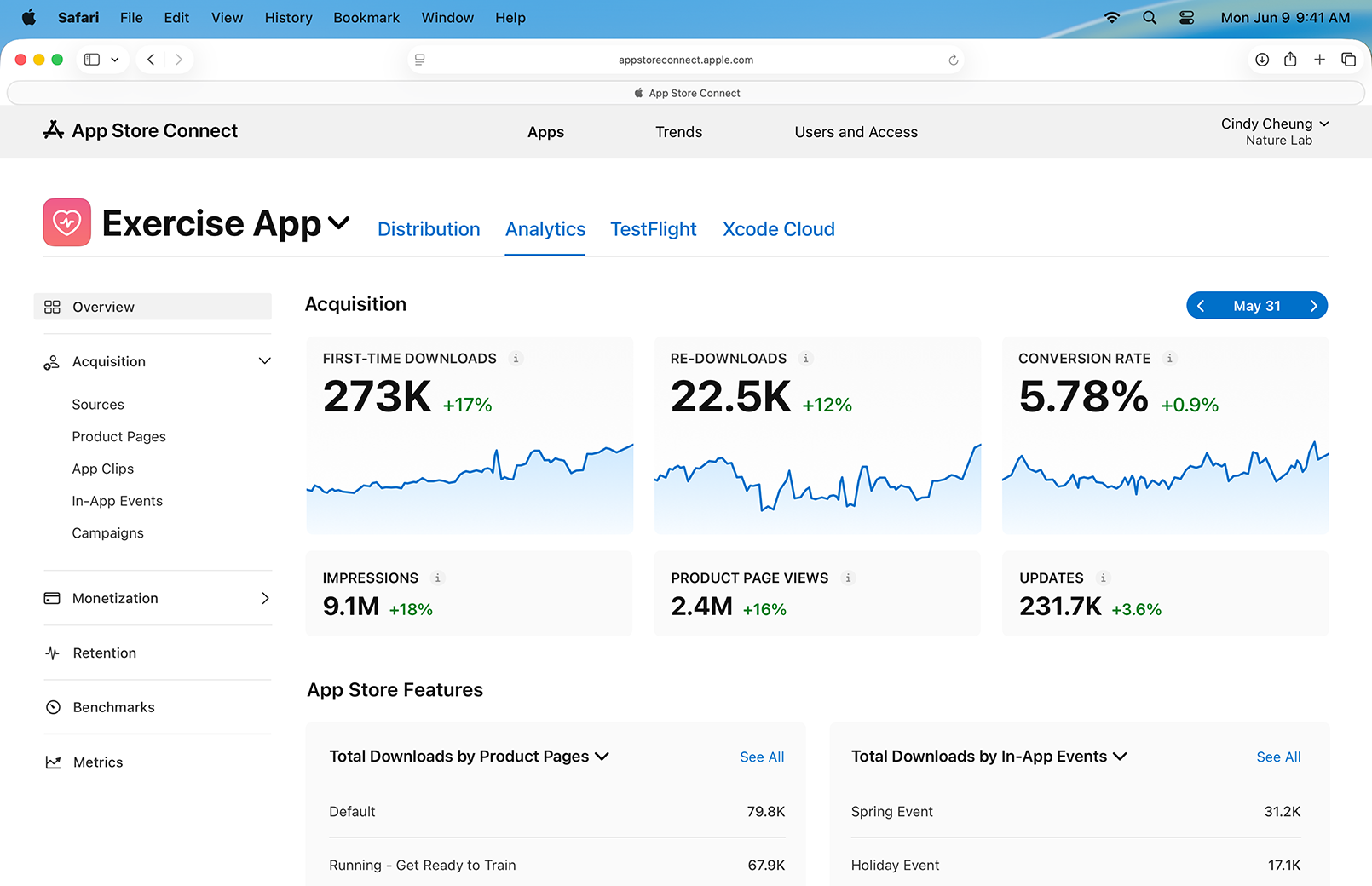The width and height of the screenshot is (1372, 886).
Task: Switch to the TestFlight tab
Action: pos(653,228)
